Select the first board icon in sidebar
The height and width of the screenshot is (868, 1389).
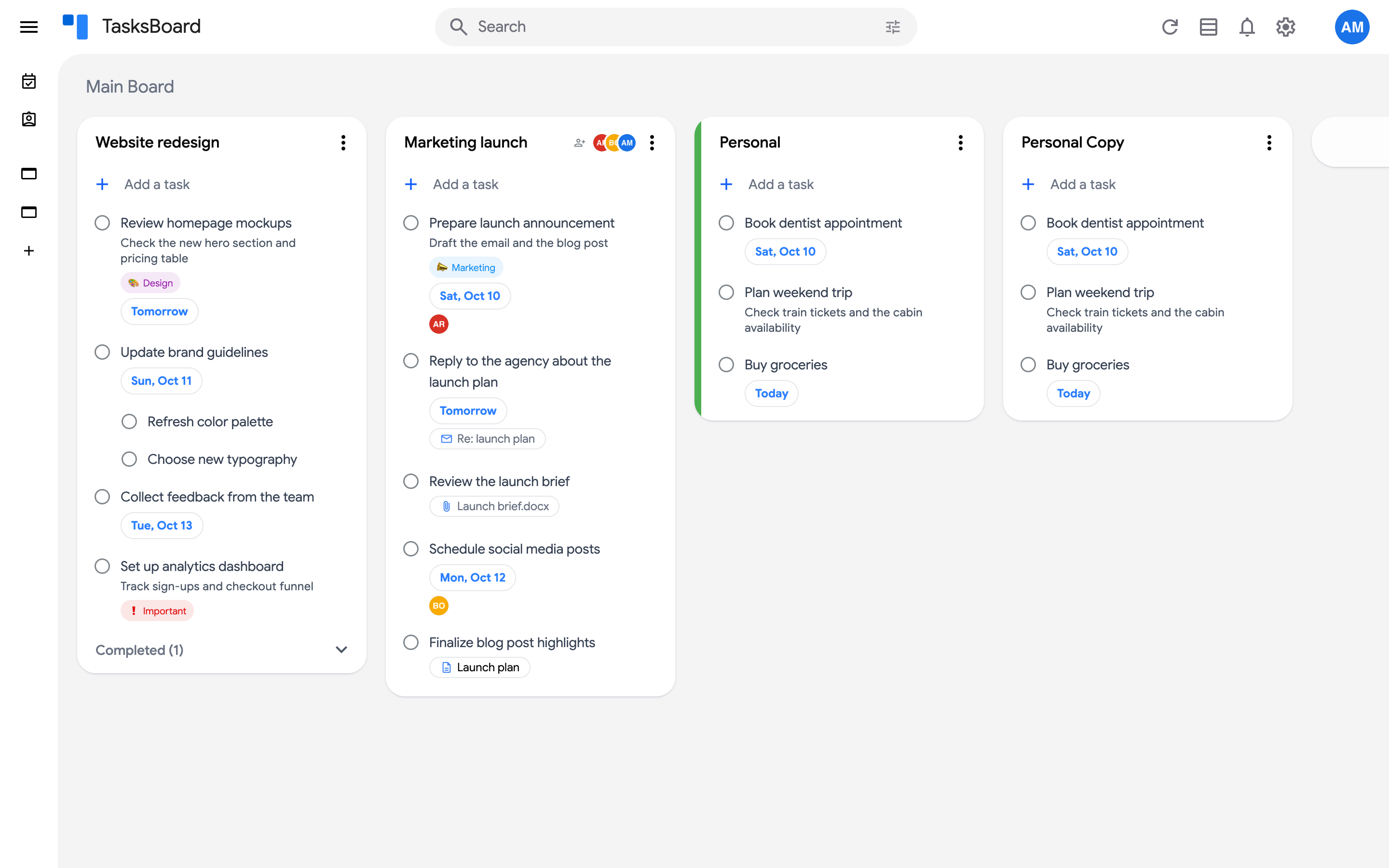coord(29,174)
